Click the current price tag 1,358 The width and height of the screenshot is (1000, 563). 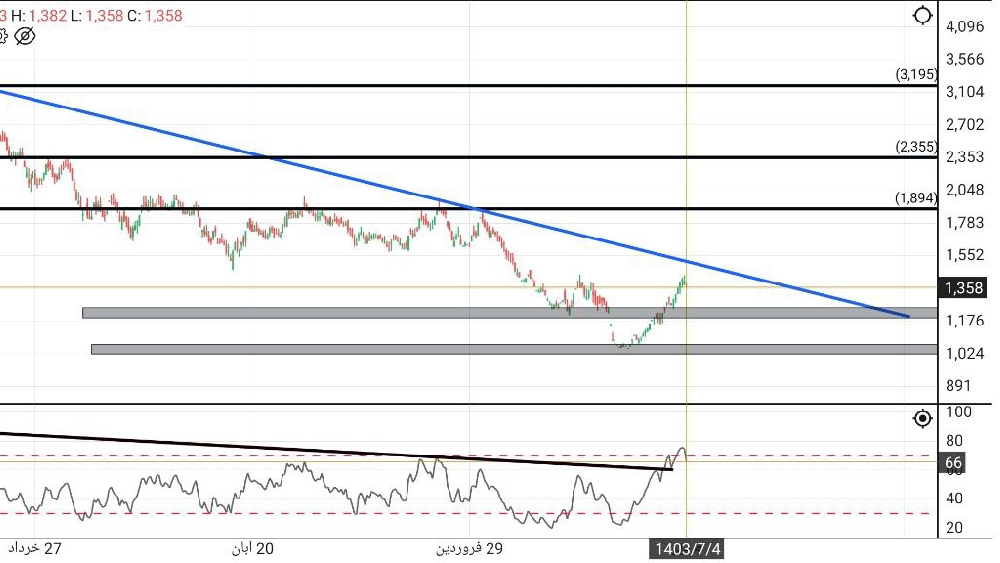coord(964,288)
